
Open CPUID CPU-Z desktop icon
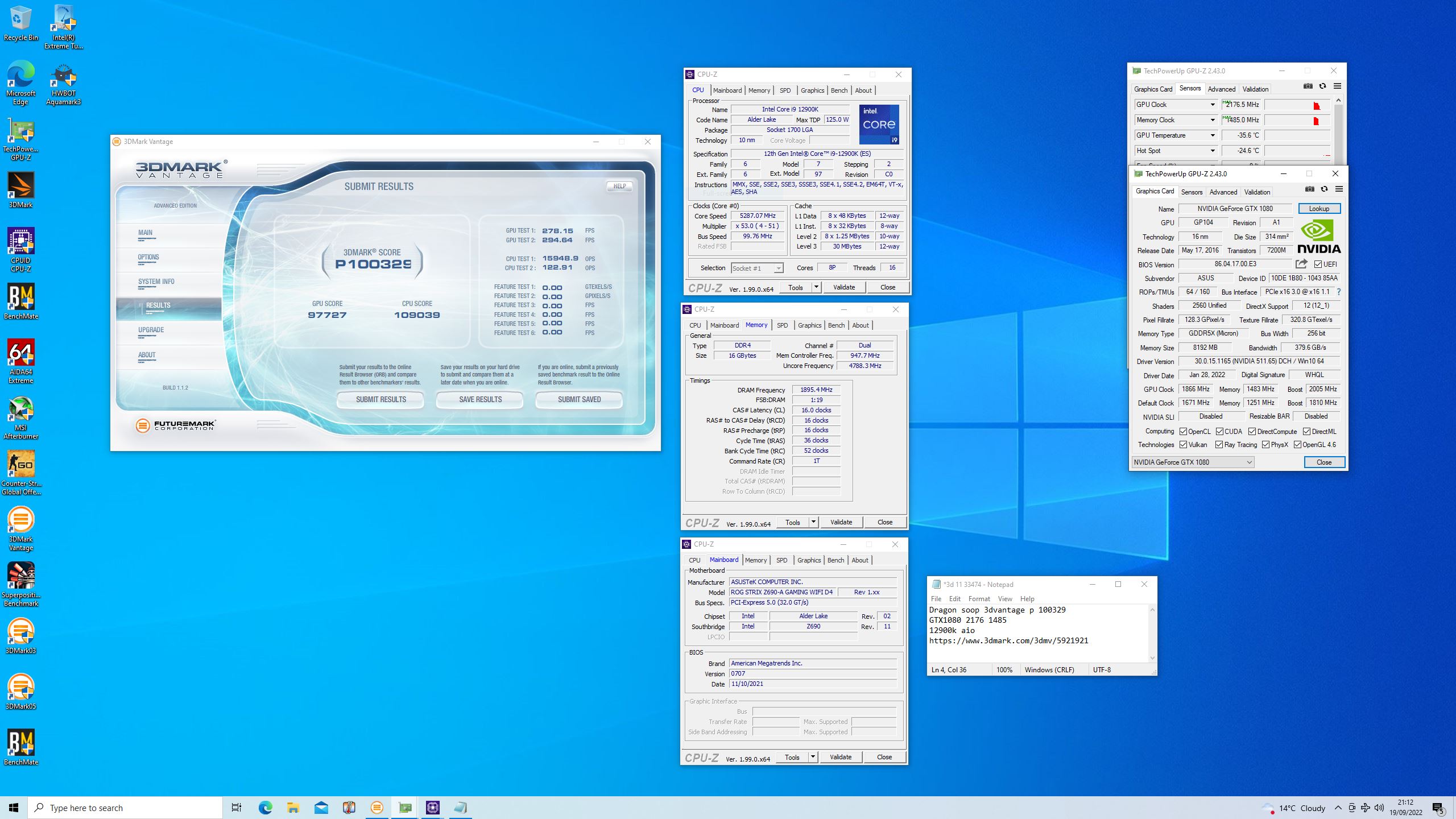click(21, 250)
